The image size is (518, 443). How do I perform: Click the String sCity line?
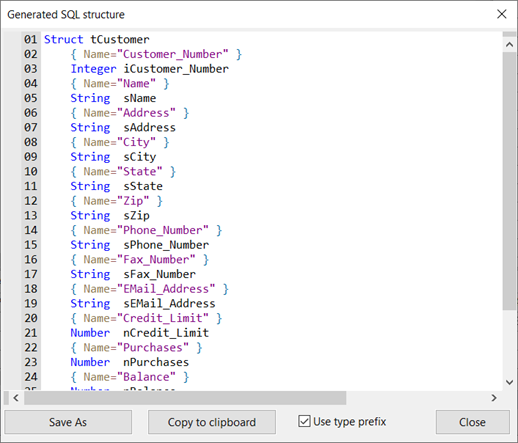point(113,157)
